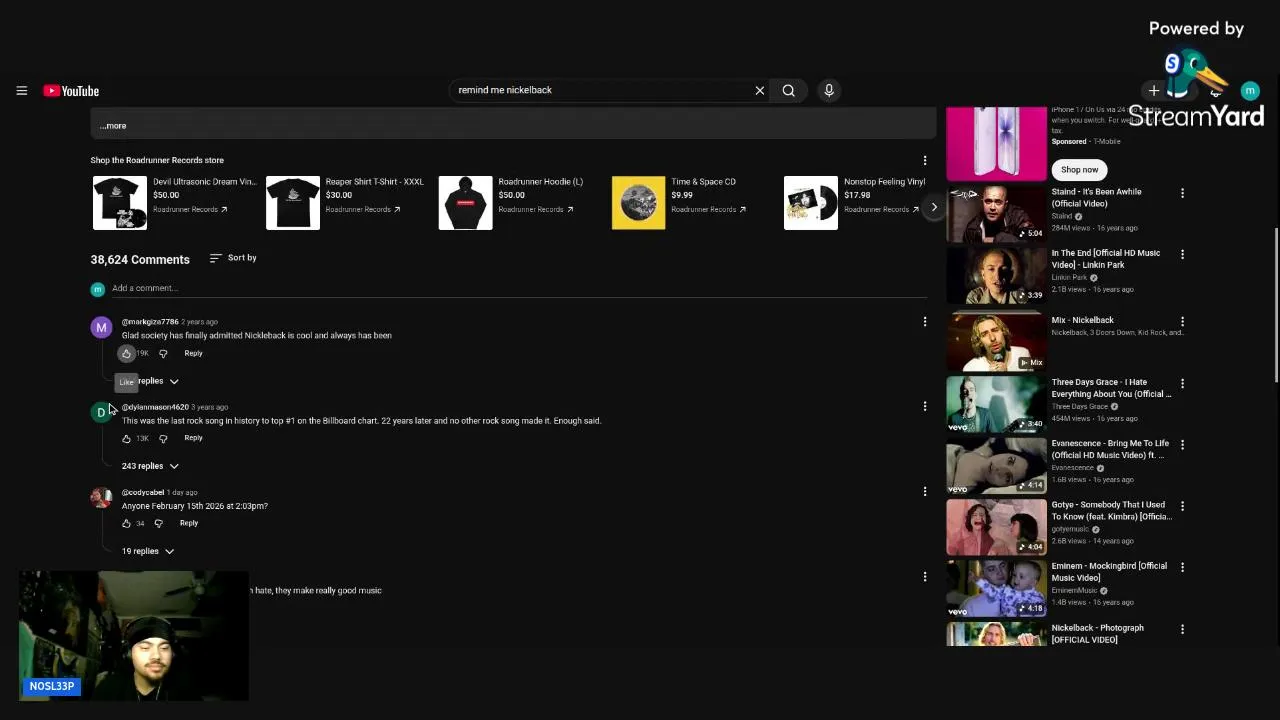Click the Shop now ad button
Viewport: 1280px width, 720px height.
[1079, 170]
